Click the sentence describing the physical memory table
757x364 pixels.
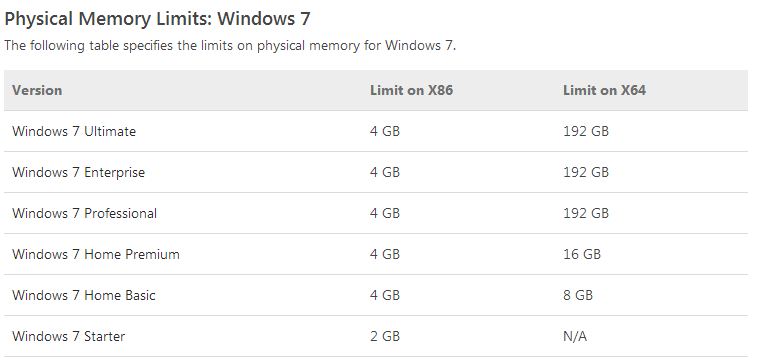click(230, 46)
